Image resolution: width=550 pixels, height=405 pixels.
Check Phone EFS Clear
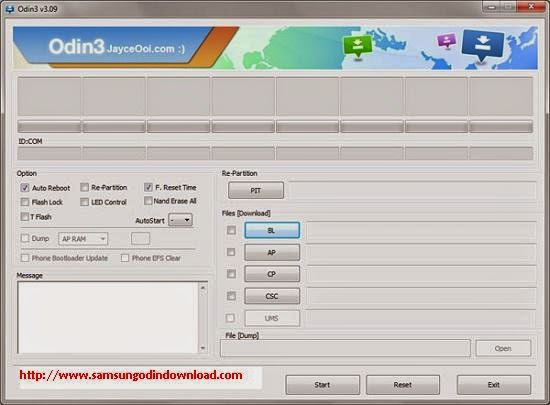(125, 258)
